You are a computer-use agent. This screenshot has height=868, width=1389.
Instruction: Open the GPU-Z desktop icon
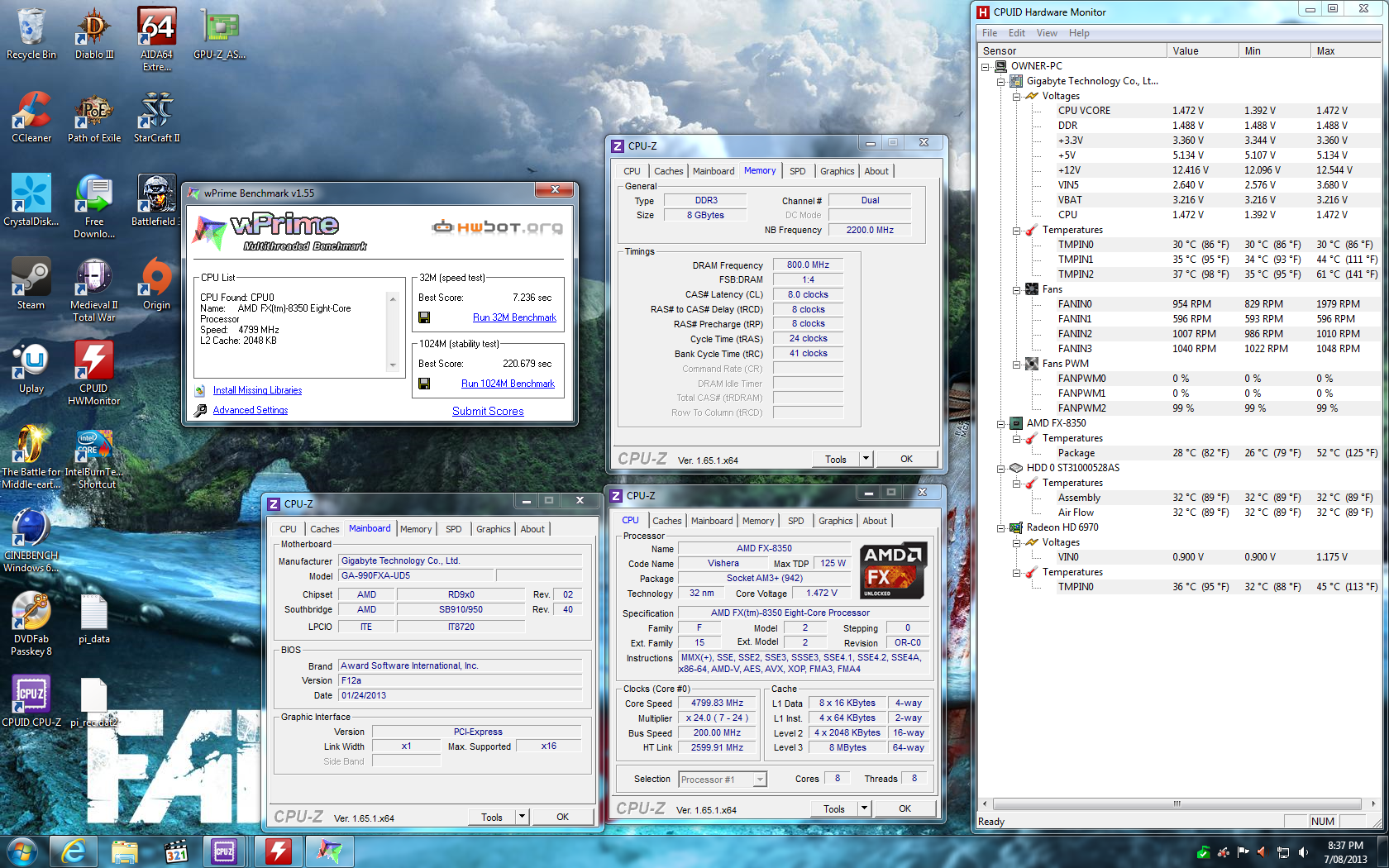coord(219,33)
